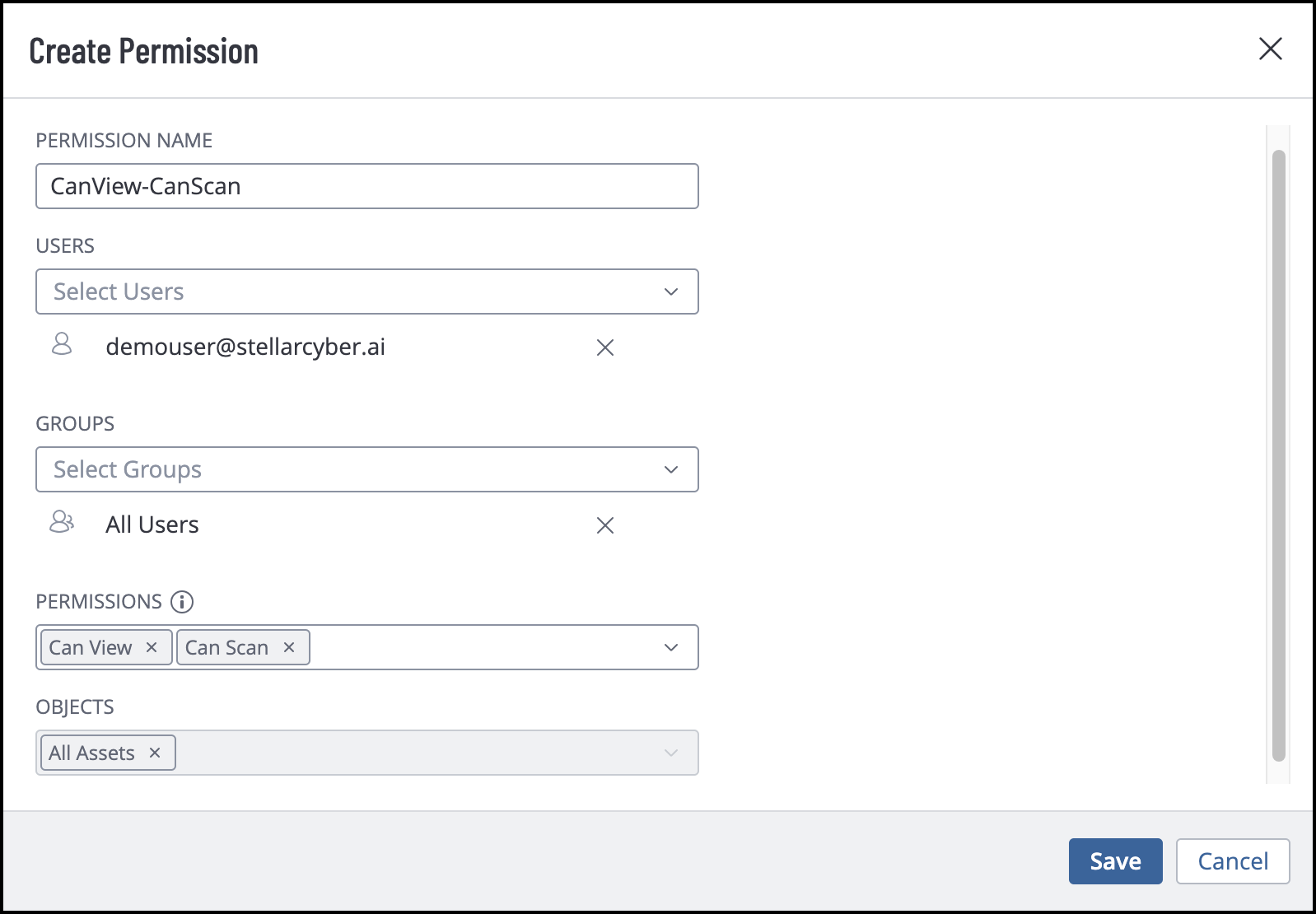Screen dimensions: 1316x914
Task: Remove the Can View permission tag
Action: [x=152, y=647]
